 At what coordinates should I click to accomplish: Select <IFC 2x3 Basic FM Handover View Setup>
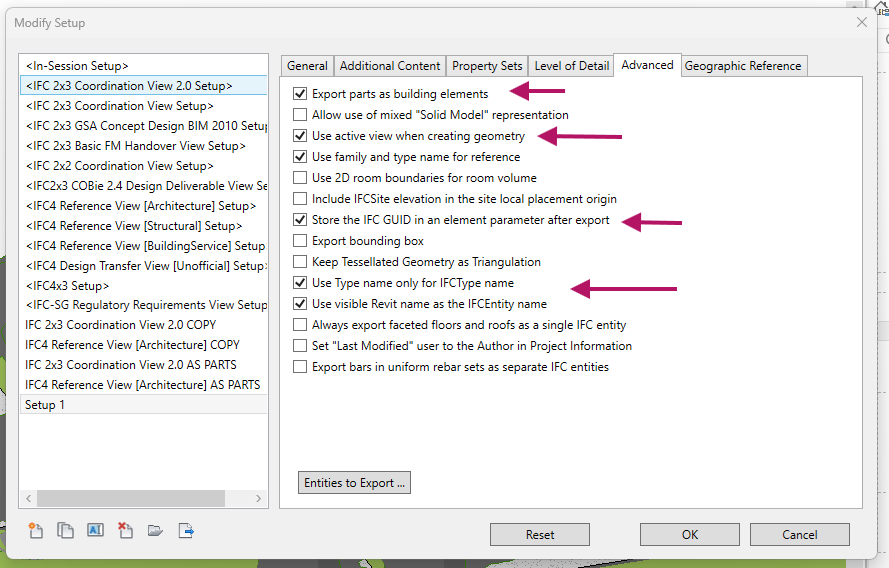point(143,146)
